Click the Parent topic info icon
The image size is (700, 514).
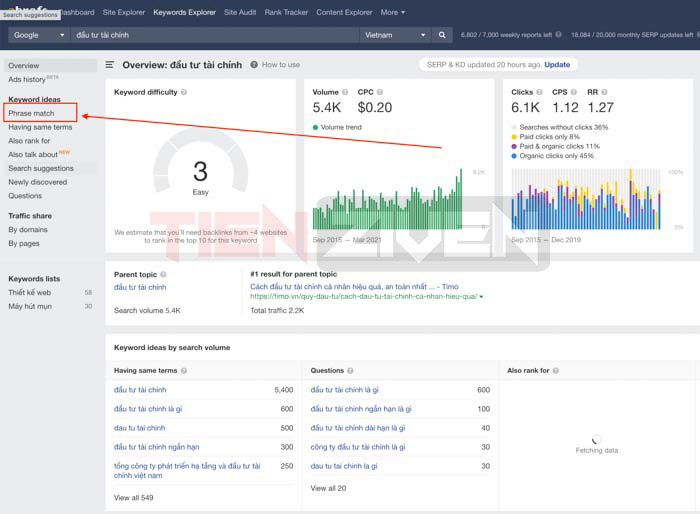tap(163, 274)
